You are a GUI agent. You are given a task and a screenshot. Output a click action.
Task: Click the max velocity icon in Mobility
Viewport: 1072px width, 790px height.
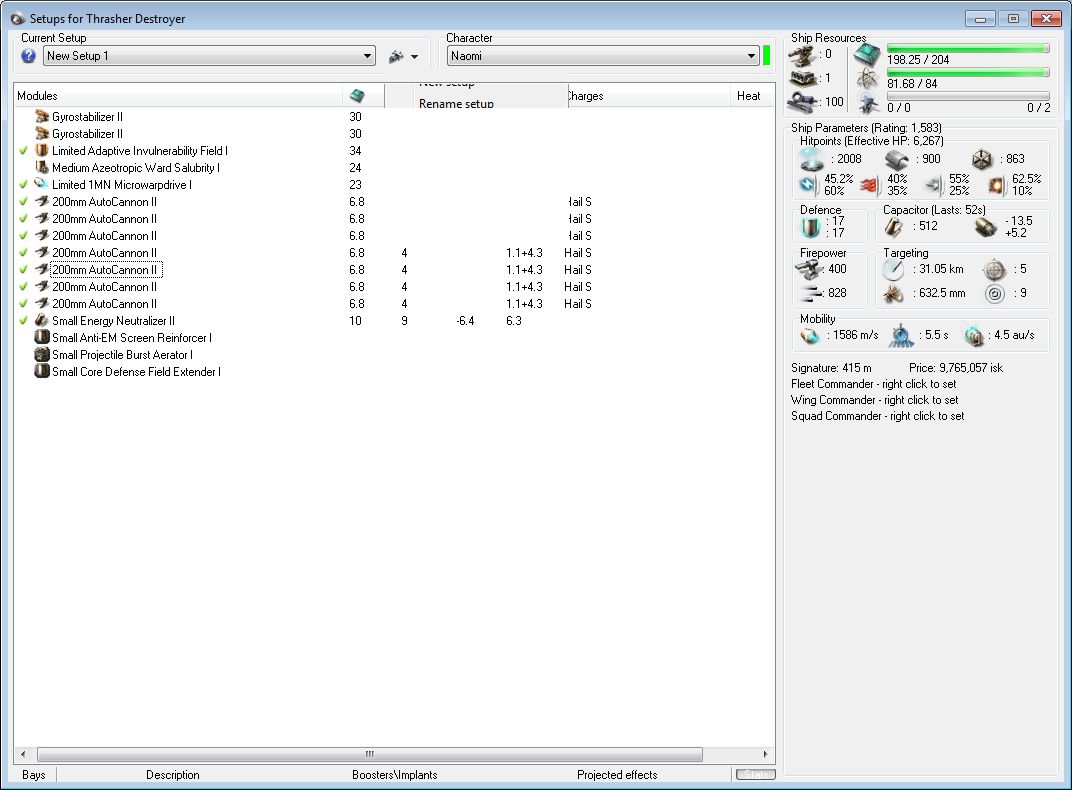point(810,336)
